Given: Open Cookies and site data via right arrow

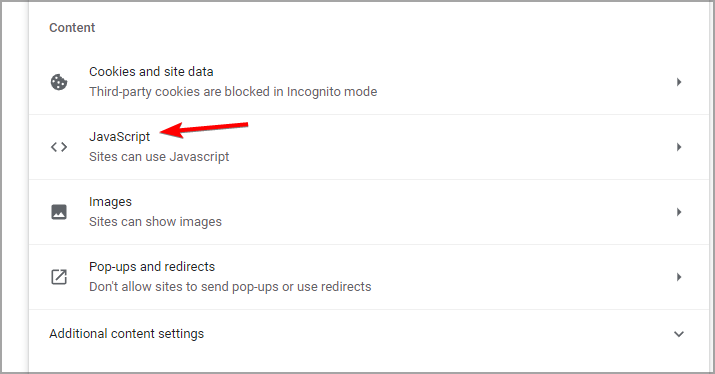Looking at the screenshot, I should [679, 82].
